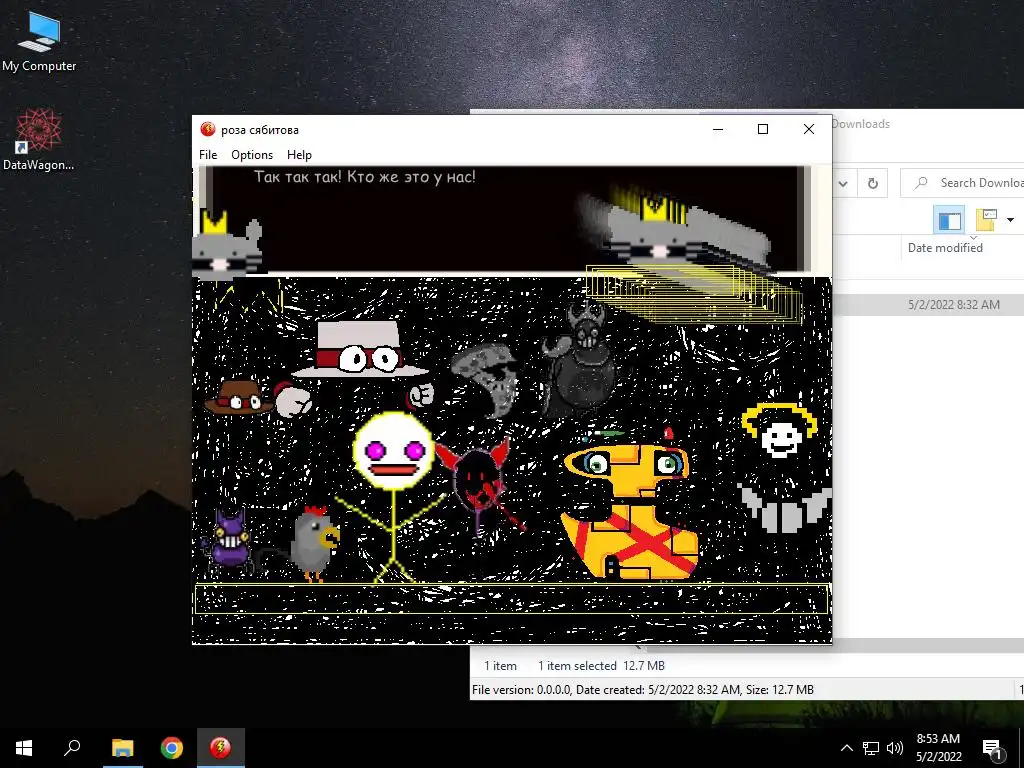The width and height of the screenshot is (1024, 768).
Task: Show hidden system tray icons
Action: coord(846,748)
